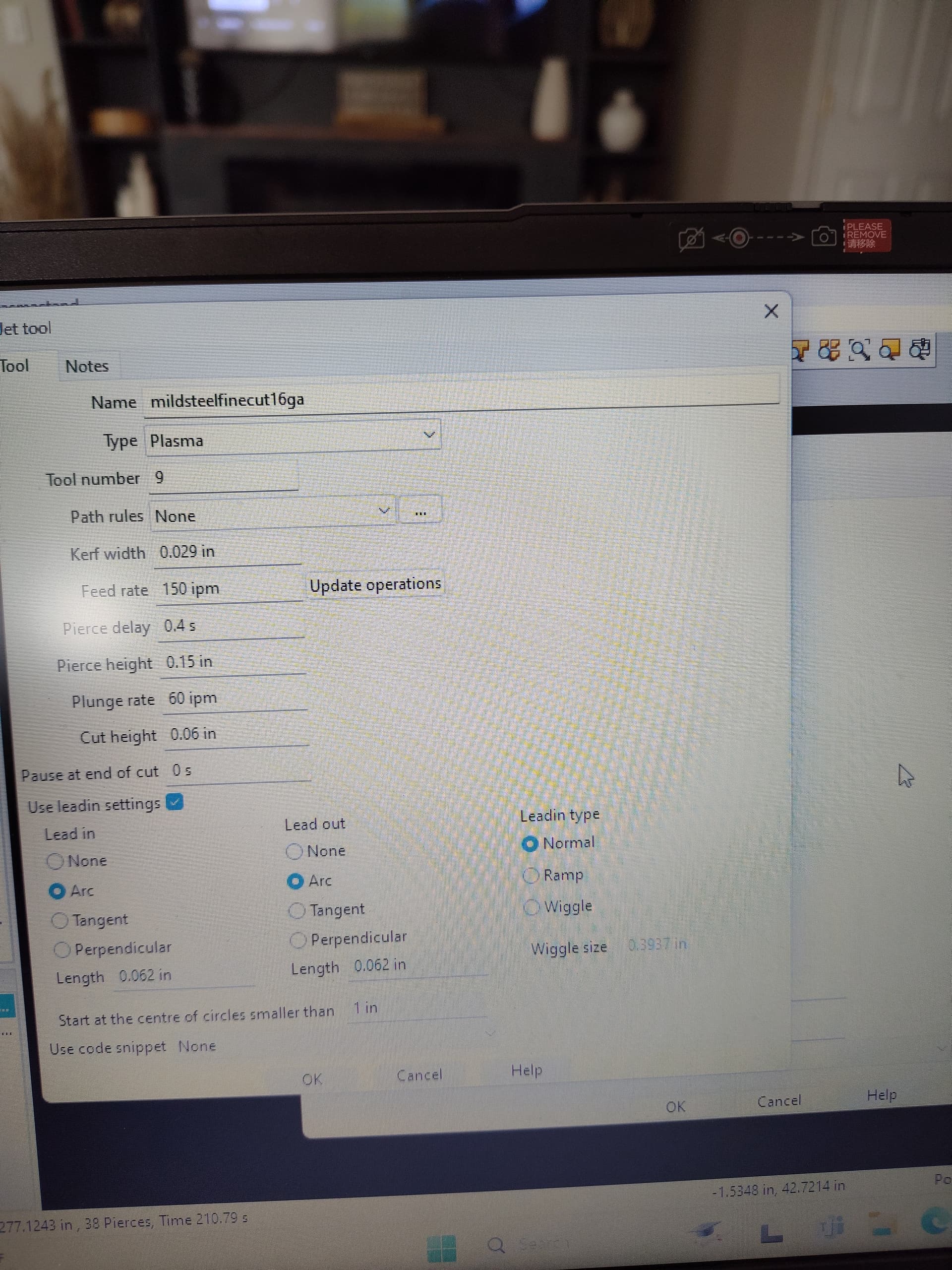Open the Windows Start menu
This screenshot has height=1270, width=952.
pyautogui.click(x=441, y=1247)
